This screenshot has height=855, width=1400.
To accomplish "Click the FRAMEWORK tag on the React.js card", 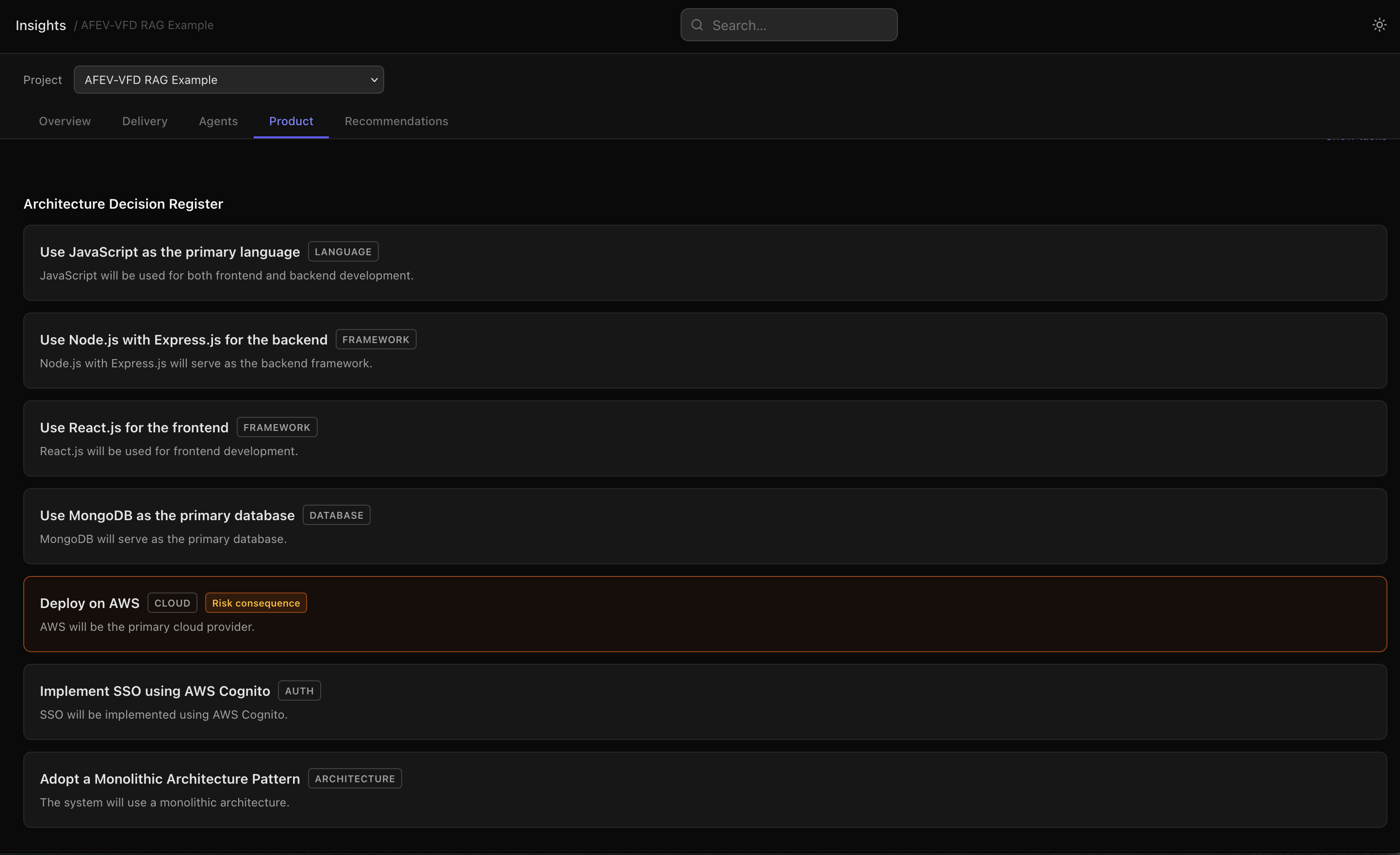I will [x=277, y=427].
